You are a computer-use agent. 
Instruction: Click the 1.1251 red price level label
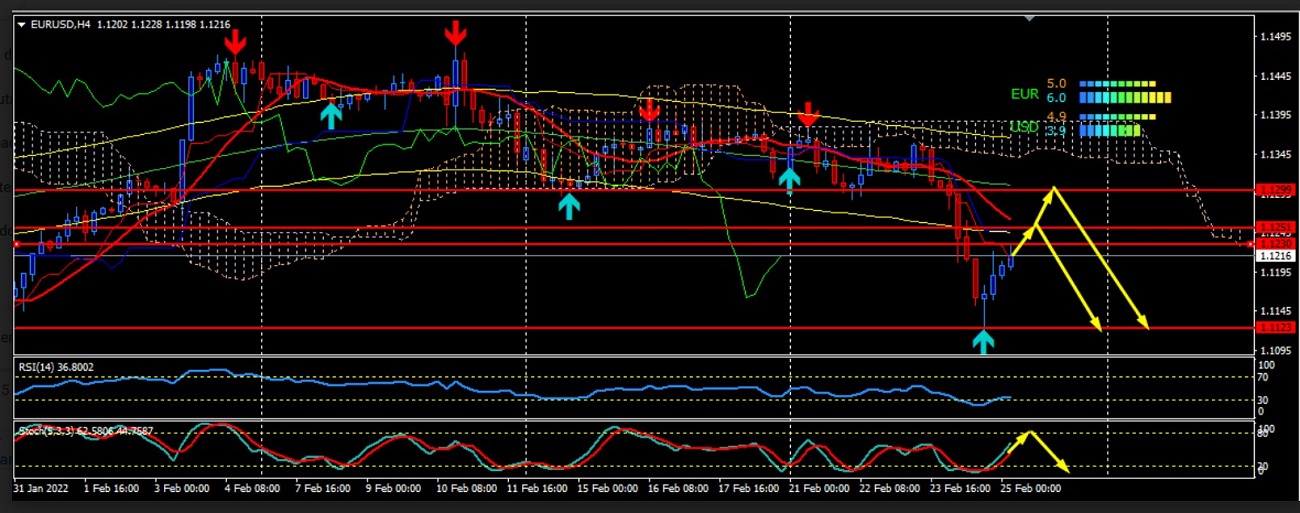(x=1275, y=227)
